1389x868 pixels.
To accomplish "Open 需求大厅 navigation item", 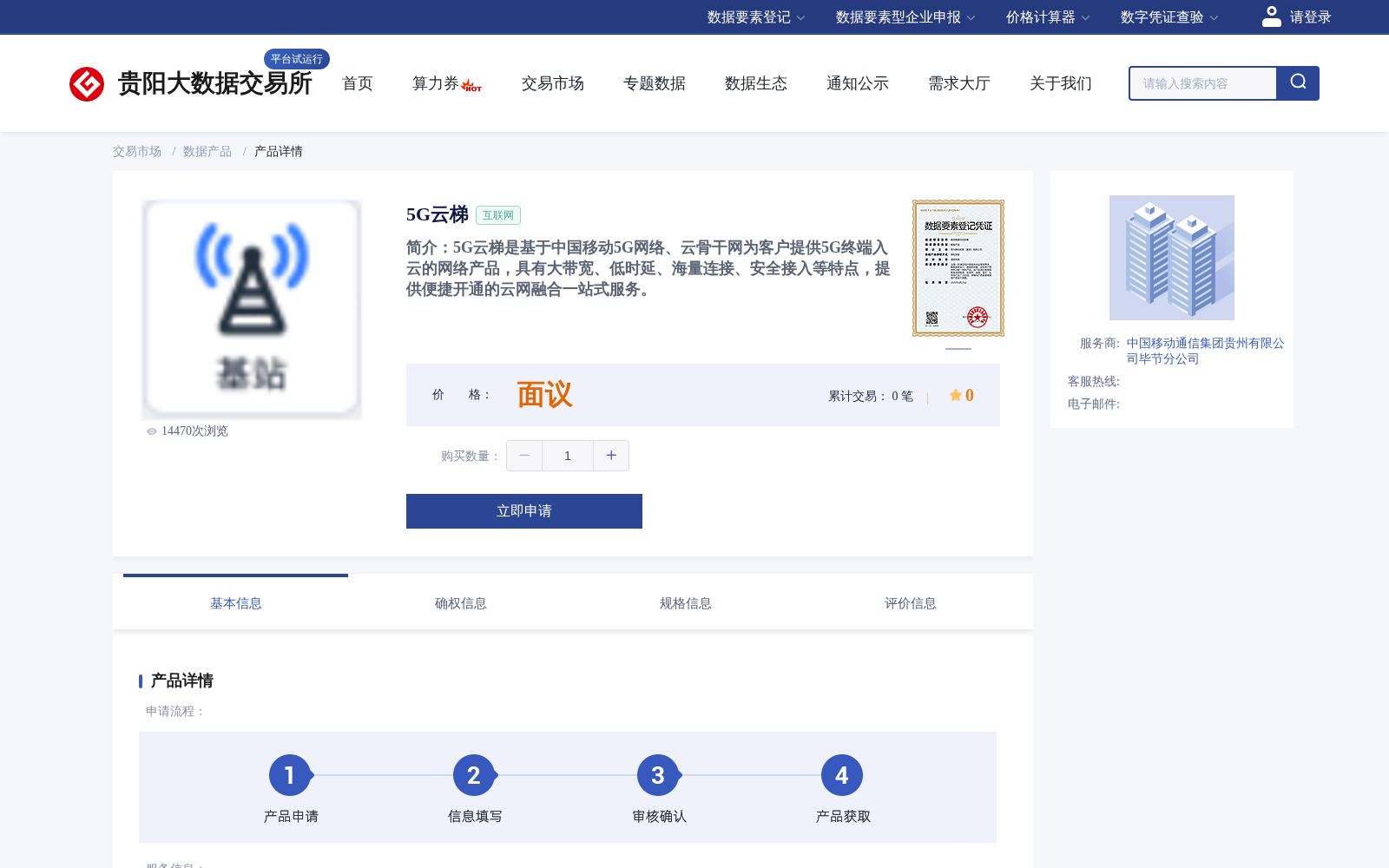I will coord(959,83).
